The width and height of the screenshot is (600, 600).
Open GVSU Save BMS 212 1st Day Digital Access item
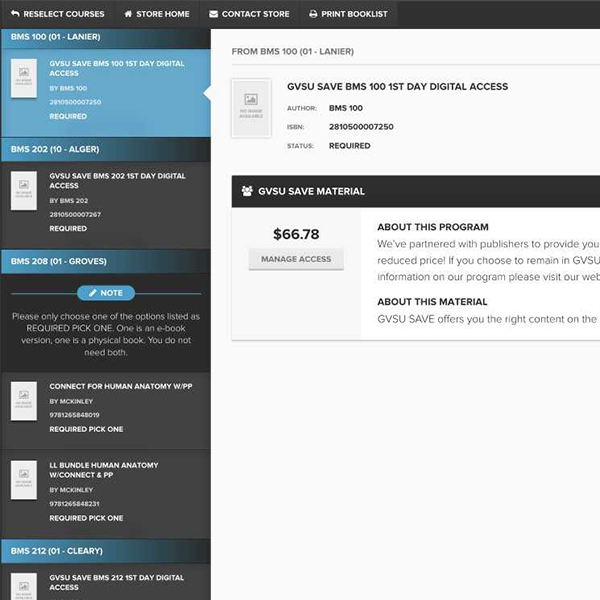click(106, 582)
